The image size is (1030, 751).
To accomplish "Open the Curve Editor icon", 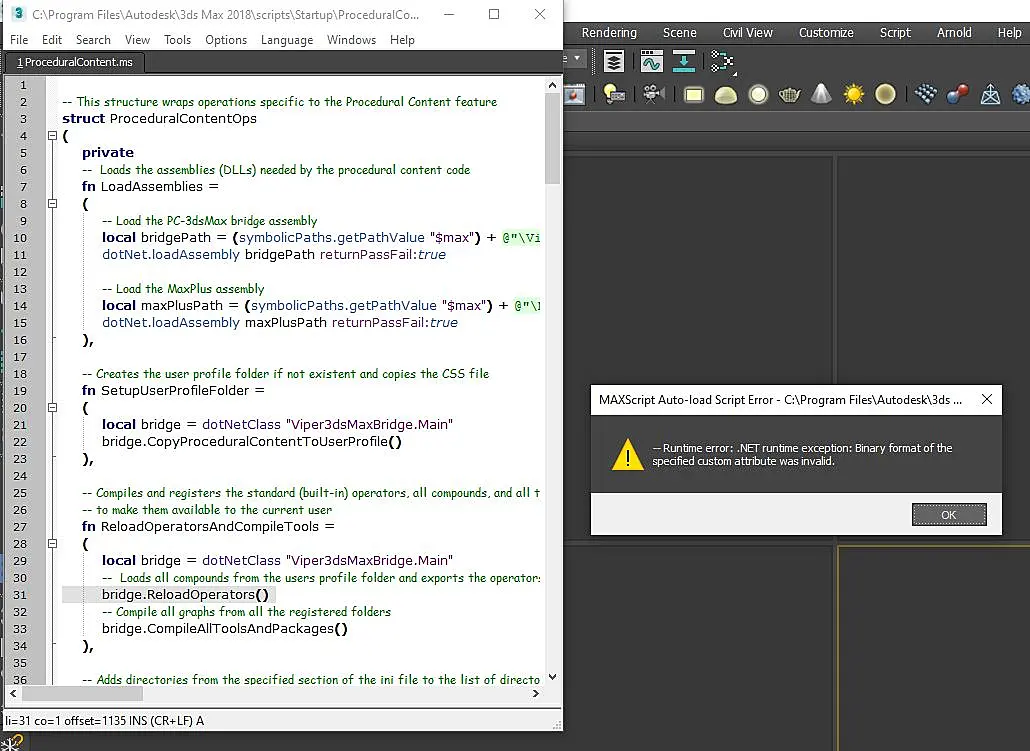I will 651,61.
